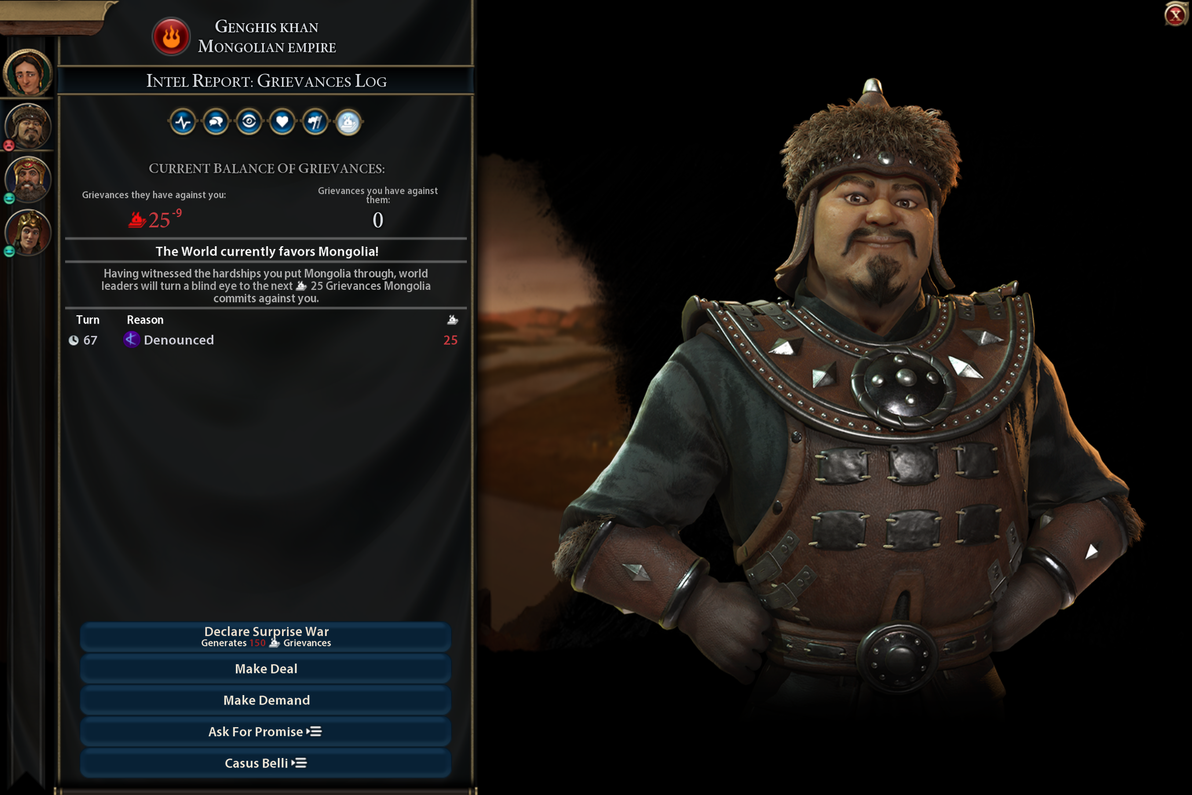Expand the Casus Belli options
The image size is (1192, 795).
coord(266,763)
